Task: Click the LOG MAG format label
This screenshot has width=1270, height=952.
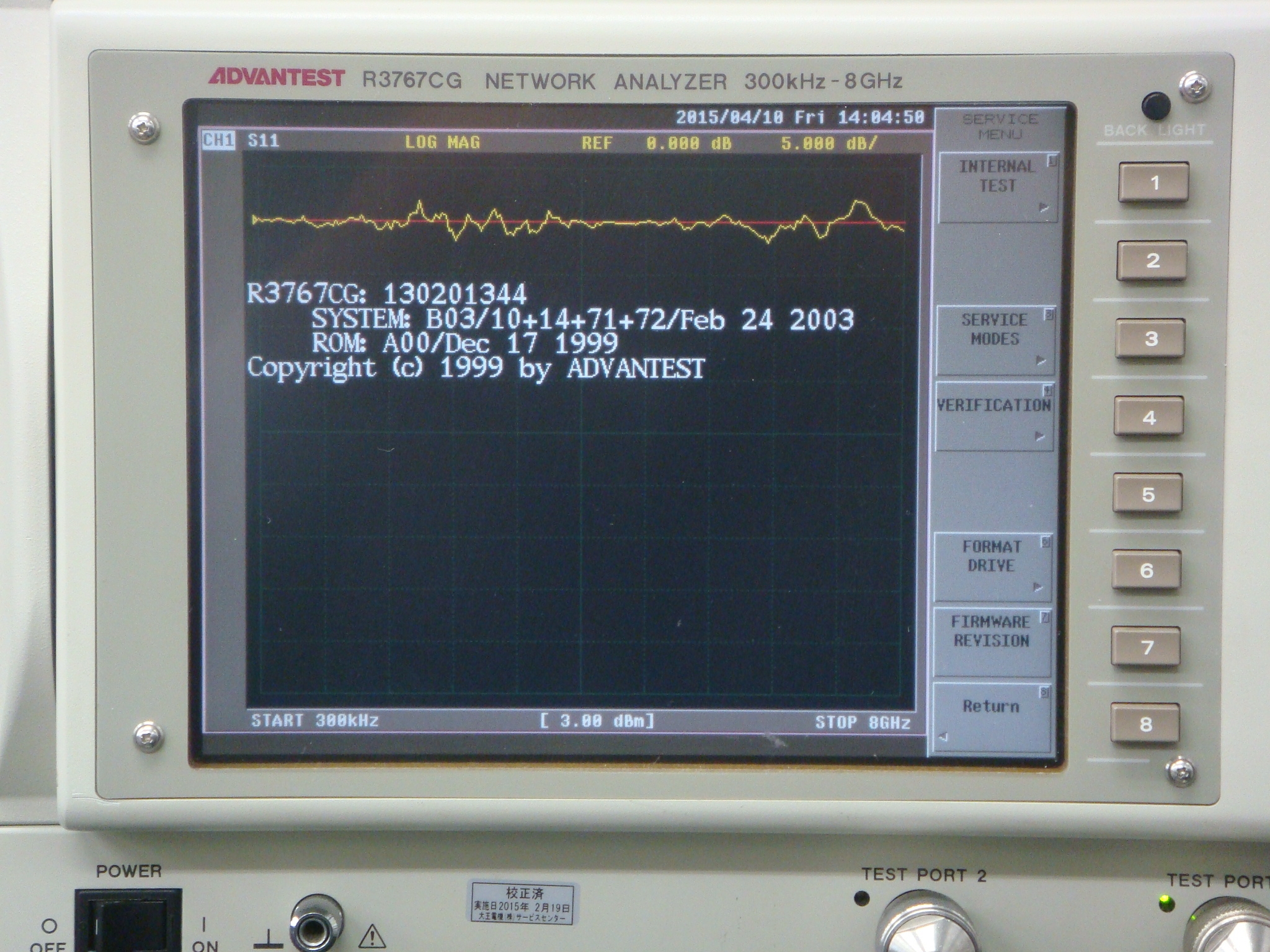Action: click(x=443, y=143)
